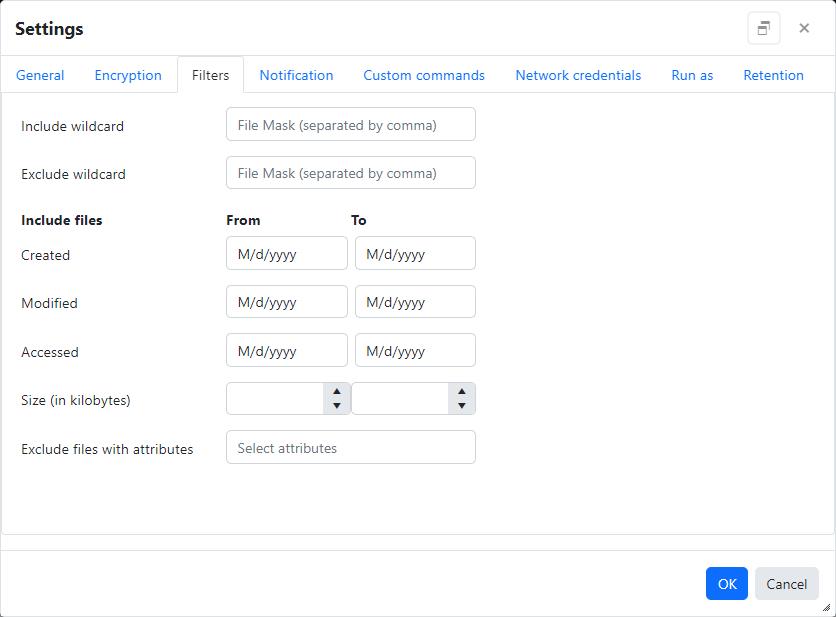Click the Created To date field

pyautogui.click(x=415, y=253)
